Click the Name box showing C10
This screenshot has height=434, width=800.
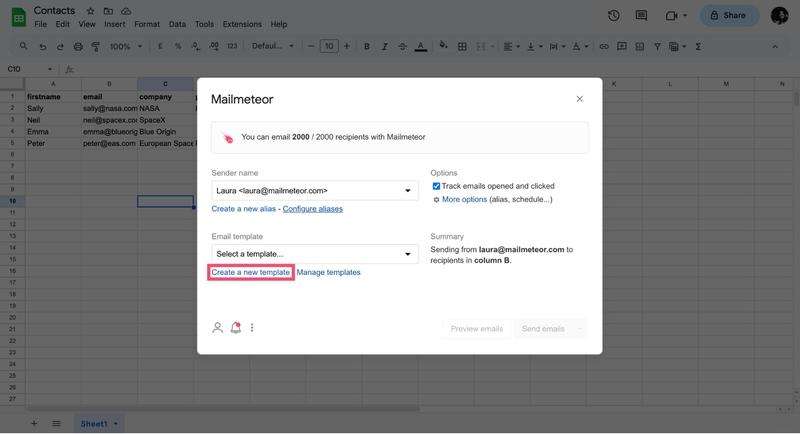pos(30,69)
